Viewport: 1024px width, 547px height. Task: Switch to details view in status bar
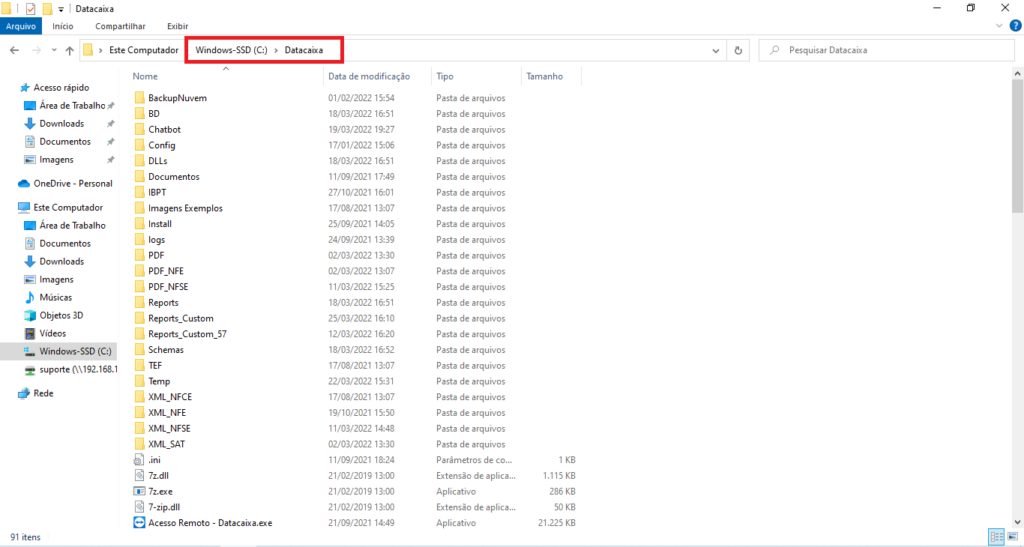994,538
